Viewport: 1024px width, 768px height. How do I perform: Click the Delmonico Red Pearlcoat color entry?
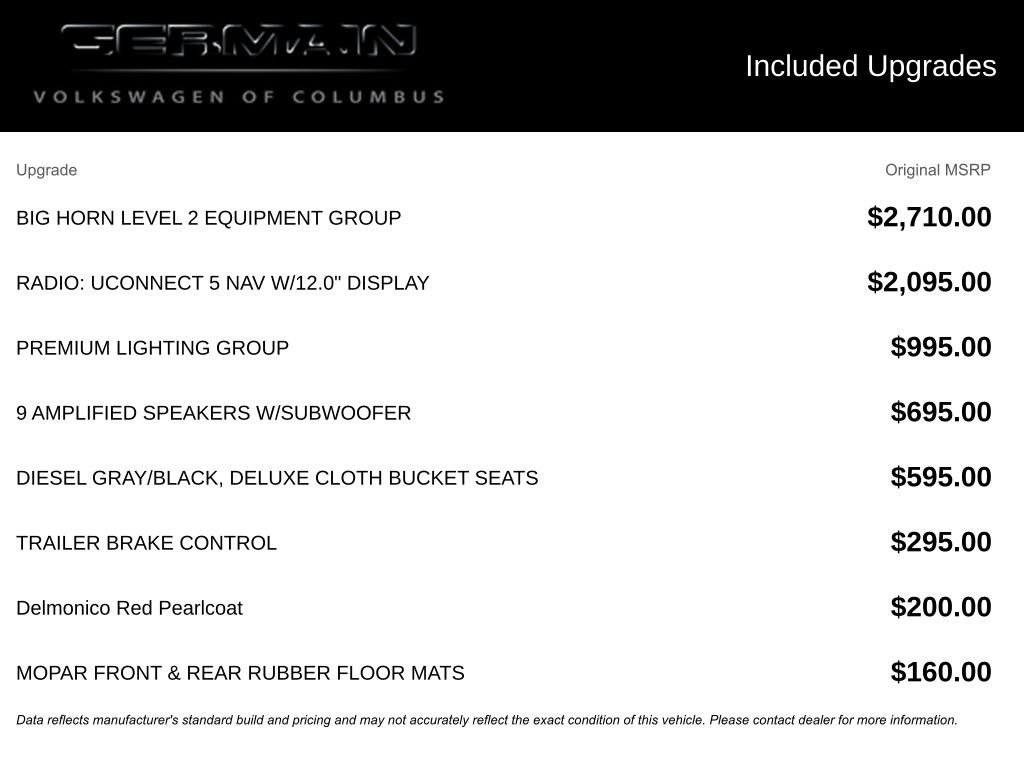129,608
